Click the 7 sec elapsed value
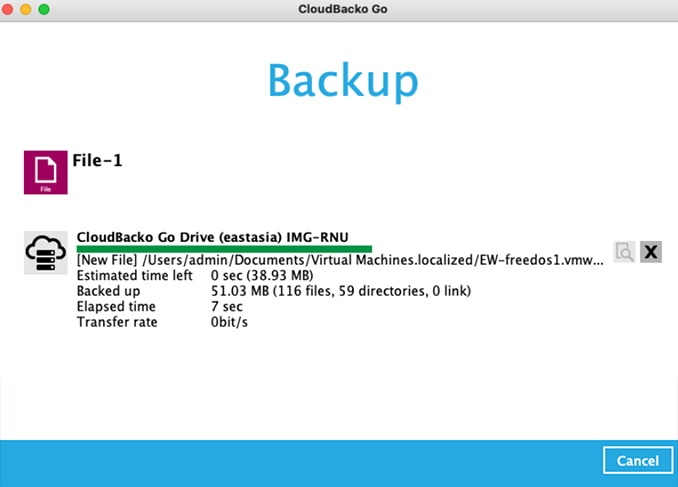 click(227, 307)
